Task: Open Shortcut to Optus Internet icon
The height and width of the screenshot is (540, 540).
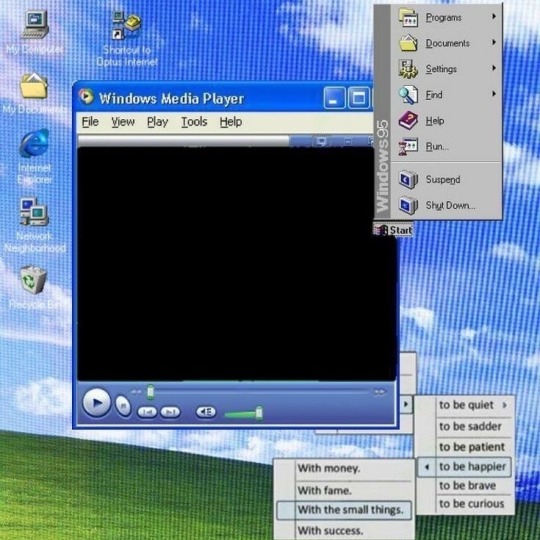Action: pyautogui.click(x=127, y=39)
